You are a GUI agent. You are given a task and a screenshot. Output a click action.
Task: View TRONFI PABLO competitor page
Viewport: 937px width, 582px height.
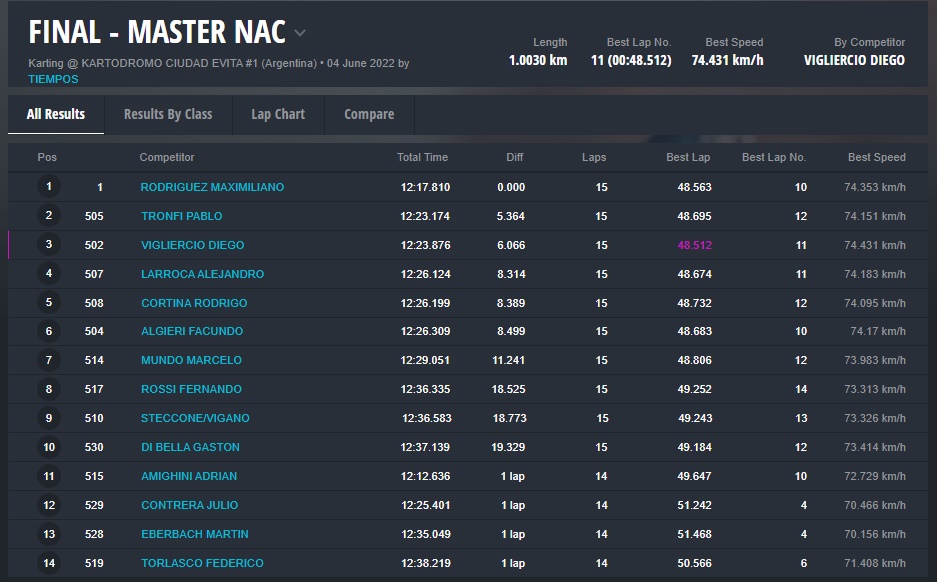pyautogui.click(x=181, y=216)
